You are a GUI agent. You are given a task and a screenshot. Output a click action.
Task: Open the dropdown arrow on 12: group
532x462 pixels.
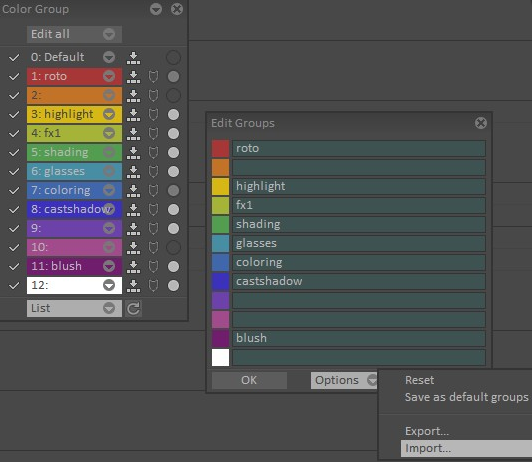tap(109, 285)
